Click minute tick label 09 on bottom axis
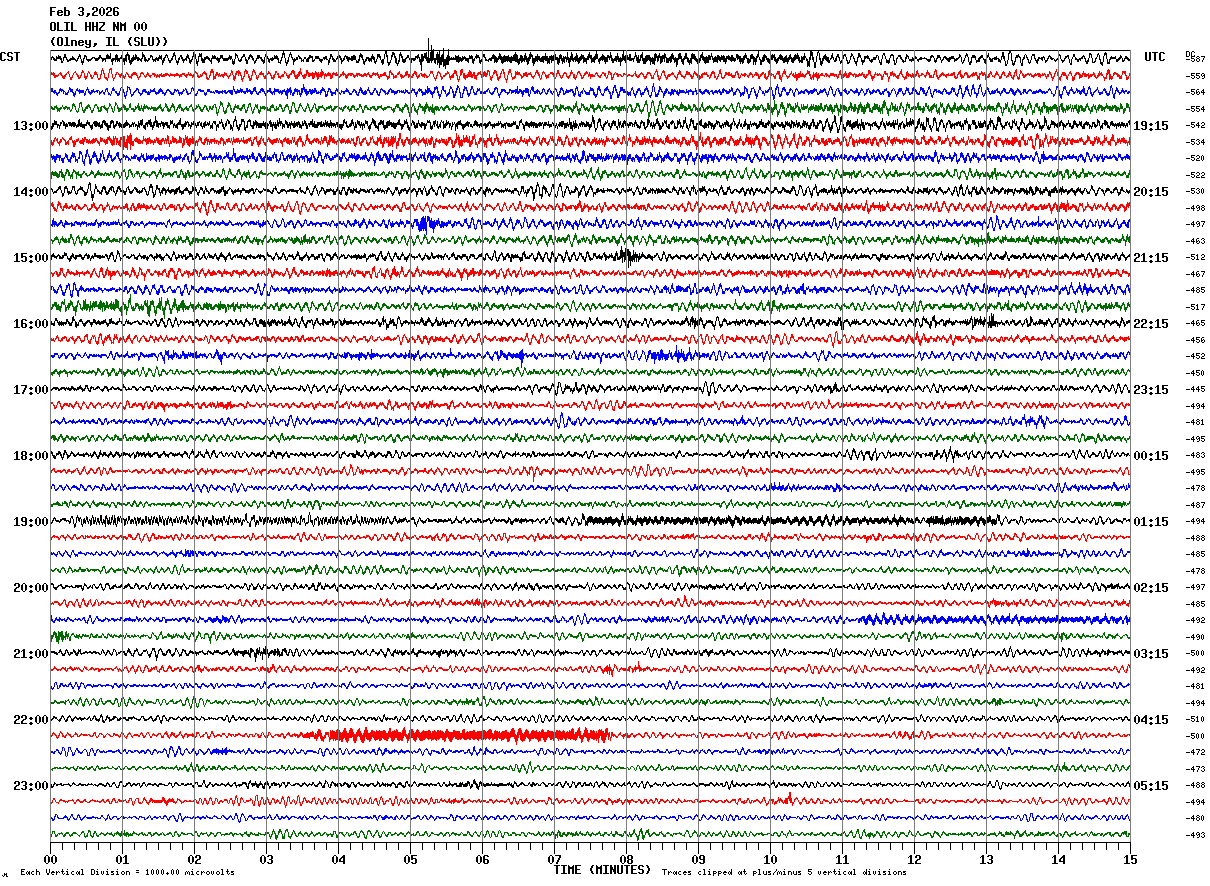This screenshot has width=1210, height=886. click(698, 859)
